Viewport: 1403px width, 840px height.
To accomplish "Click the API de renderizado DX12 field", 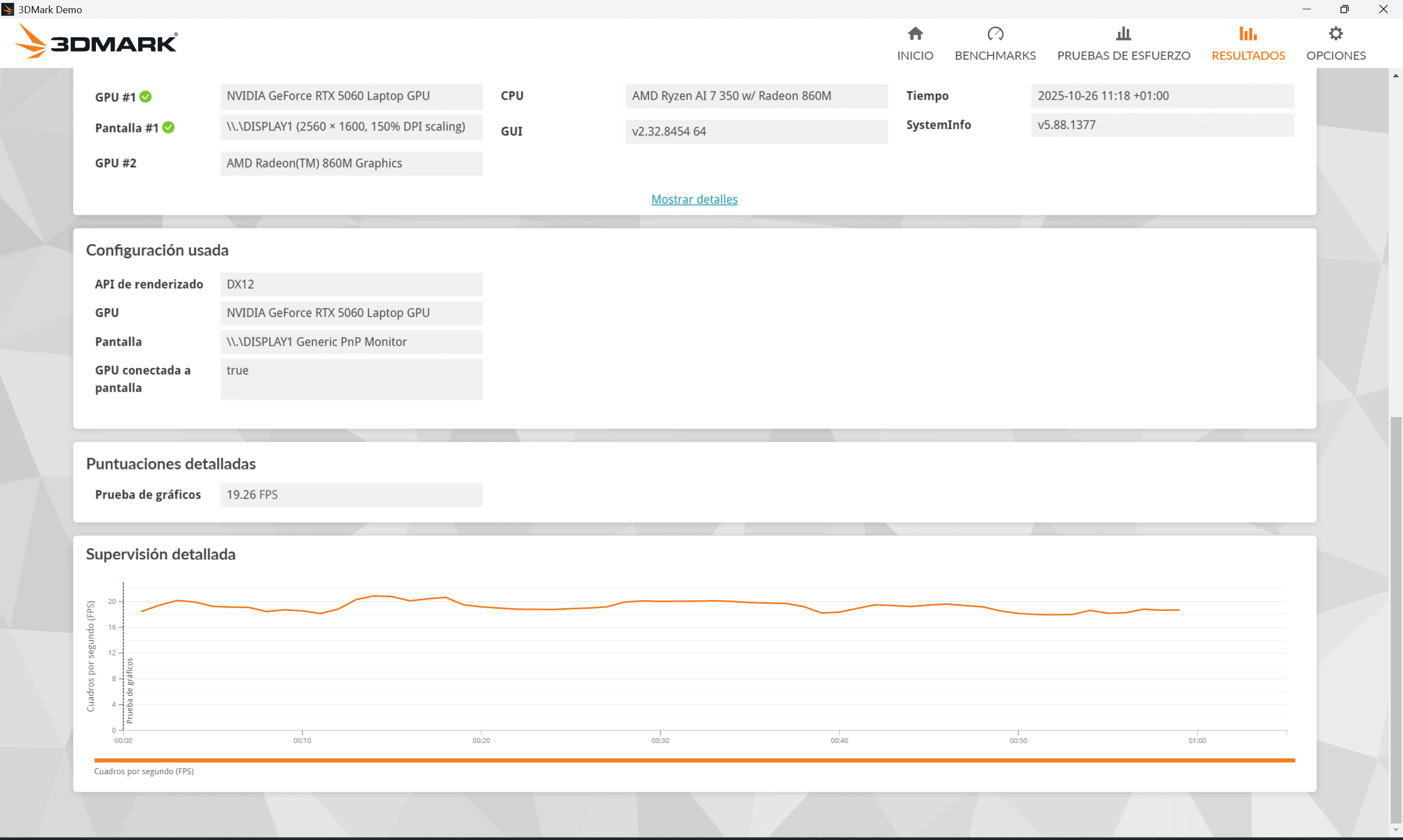I will click(351, 284).
